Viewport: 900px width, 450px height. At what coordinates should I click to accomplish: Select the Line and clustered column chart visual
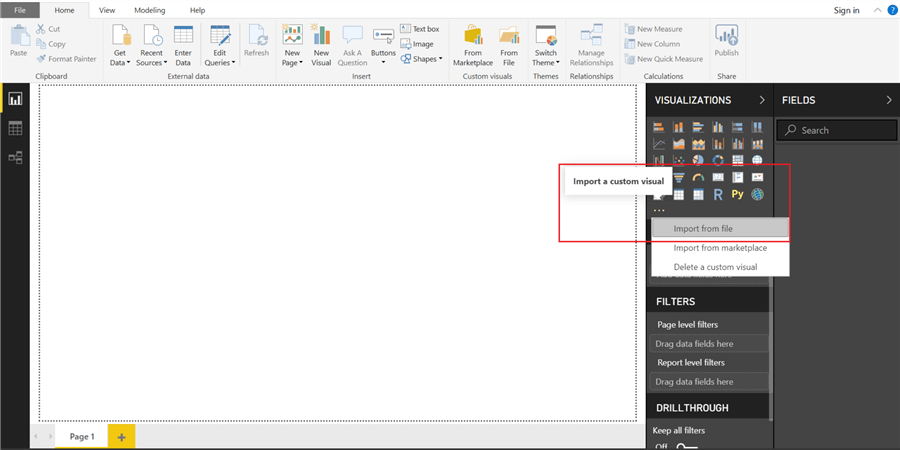pyautogui.click(x=738, y=143)
